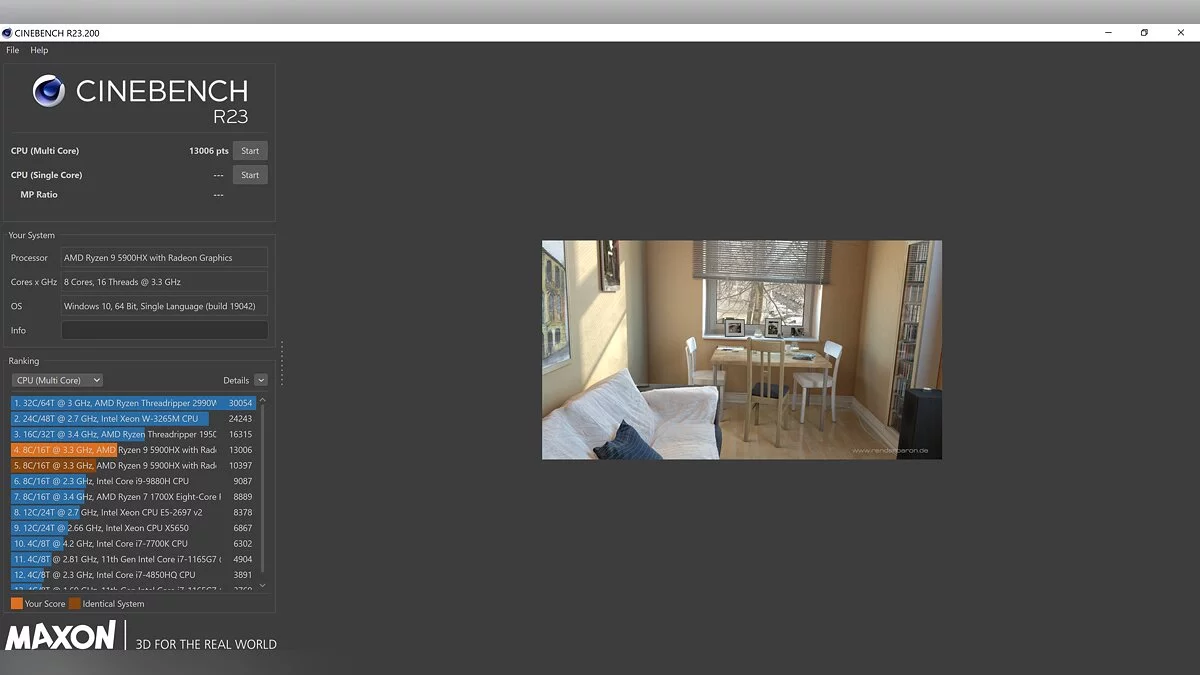
Task: Select ranking row 16C/32T Threadripper 1950
Action: [x=133, y=434]
